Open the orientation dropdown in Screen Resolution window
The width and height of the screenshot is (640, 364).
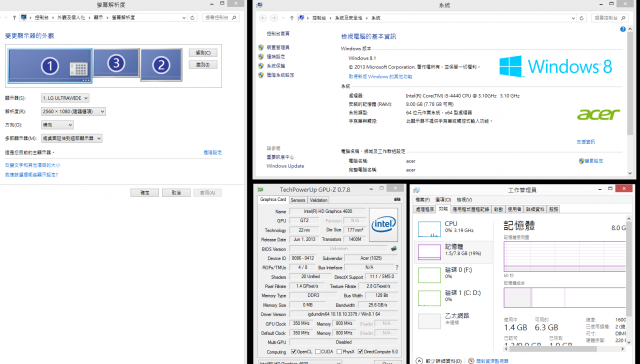[57, 125]
